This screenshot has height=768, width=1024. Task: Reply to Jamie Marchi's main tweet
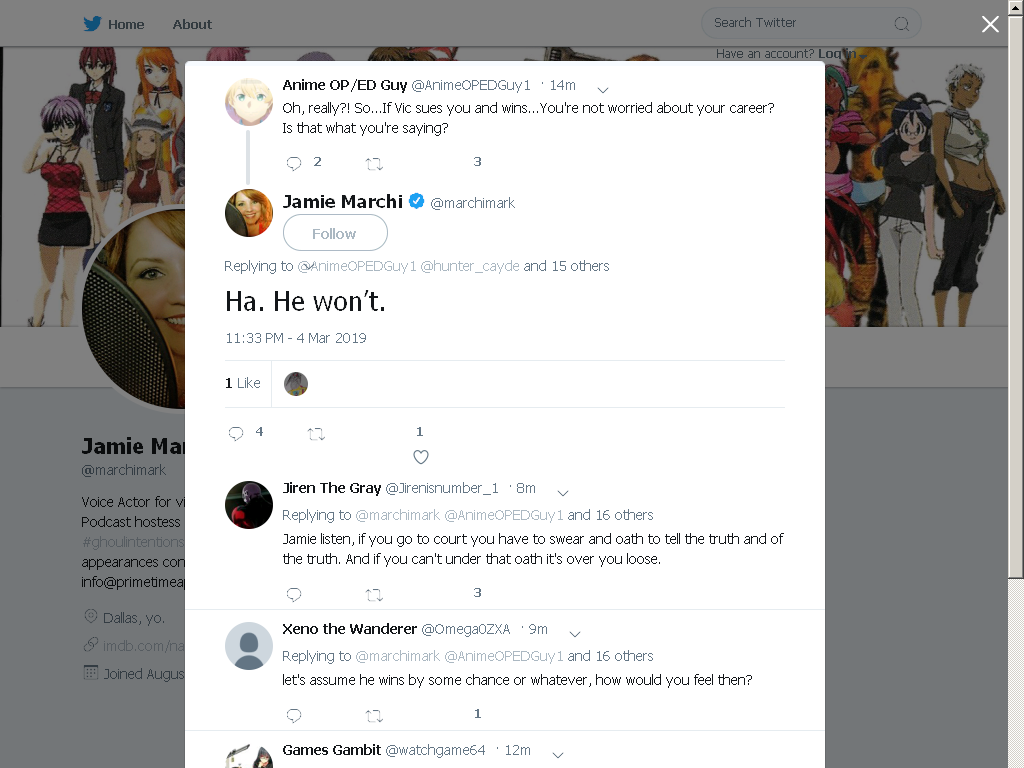(236, 433)
